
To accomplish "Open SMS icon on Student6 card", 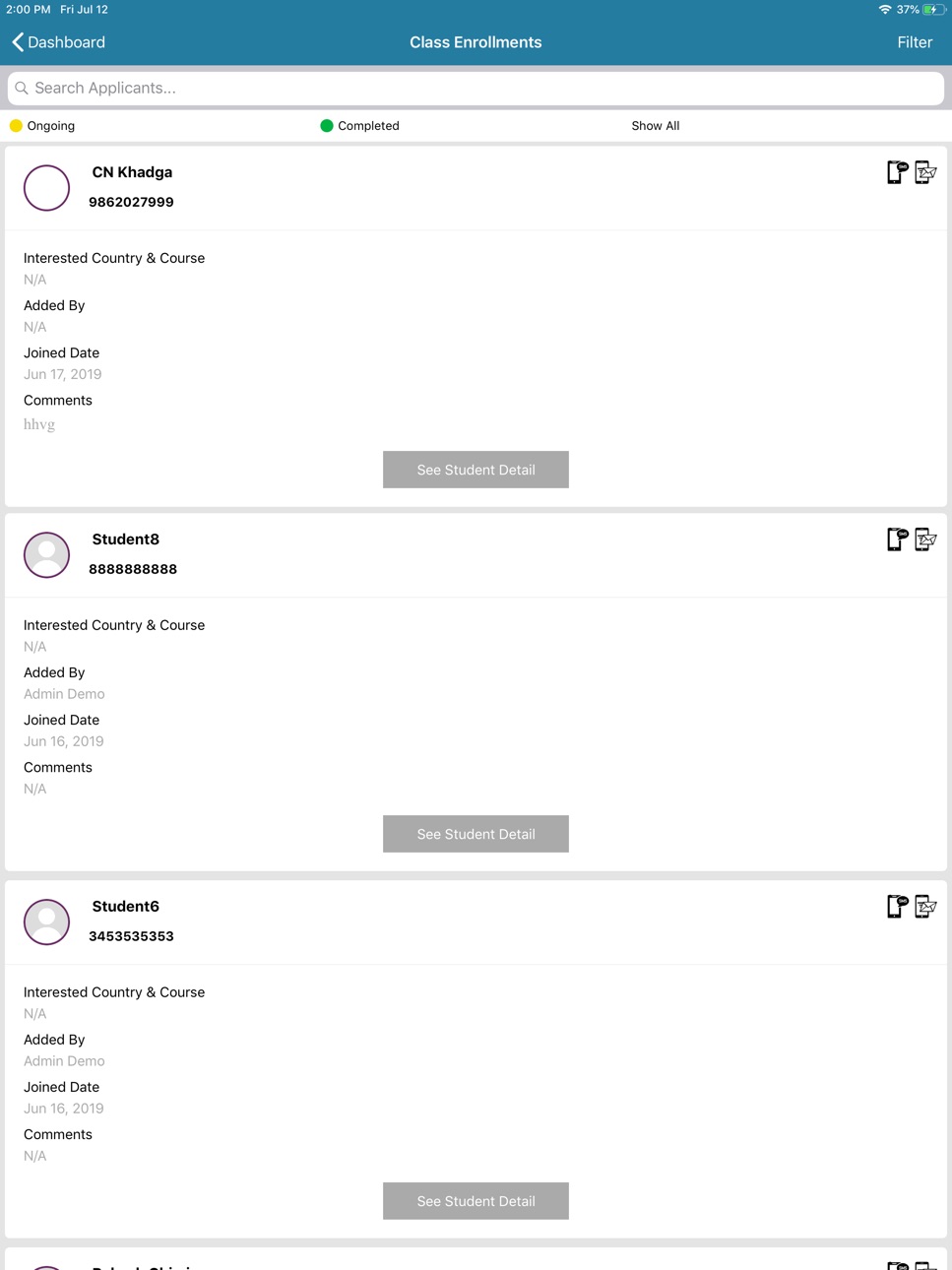I will coord(897,907).
